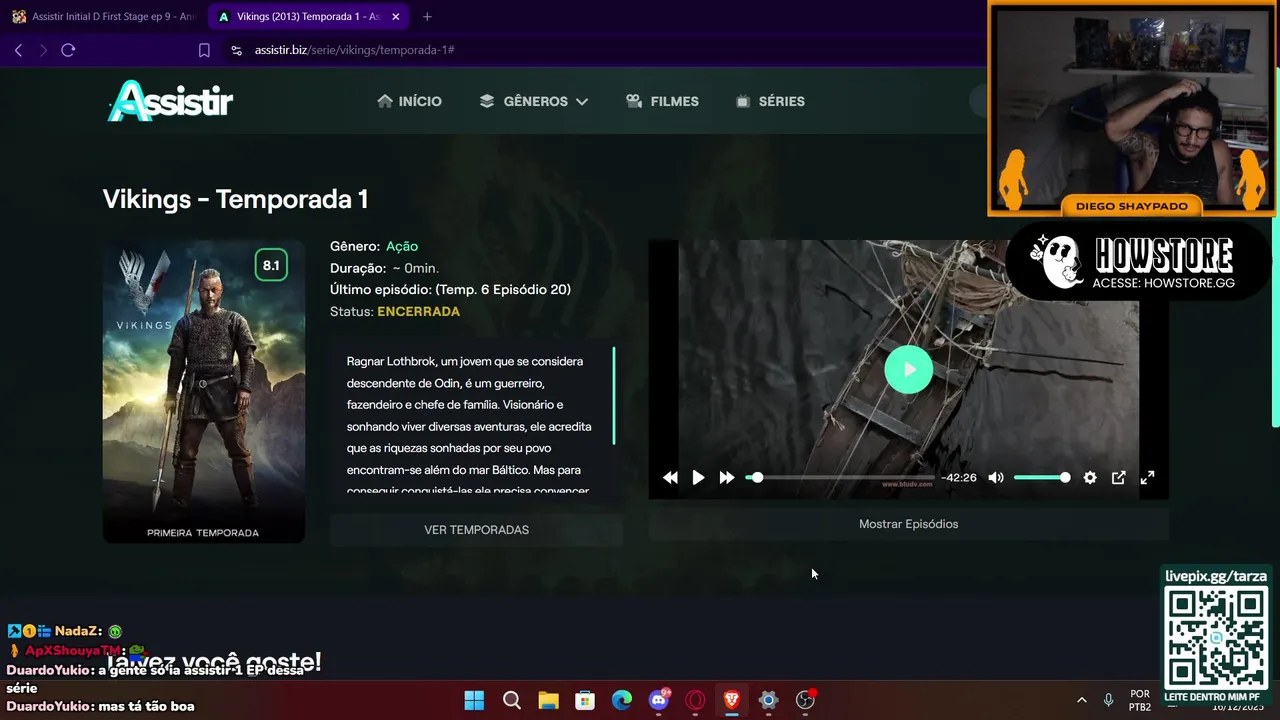Click the Último episódio info text
Image resolution: width=1280 pixels, height=720 pixels.
(450, 290)
